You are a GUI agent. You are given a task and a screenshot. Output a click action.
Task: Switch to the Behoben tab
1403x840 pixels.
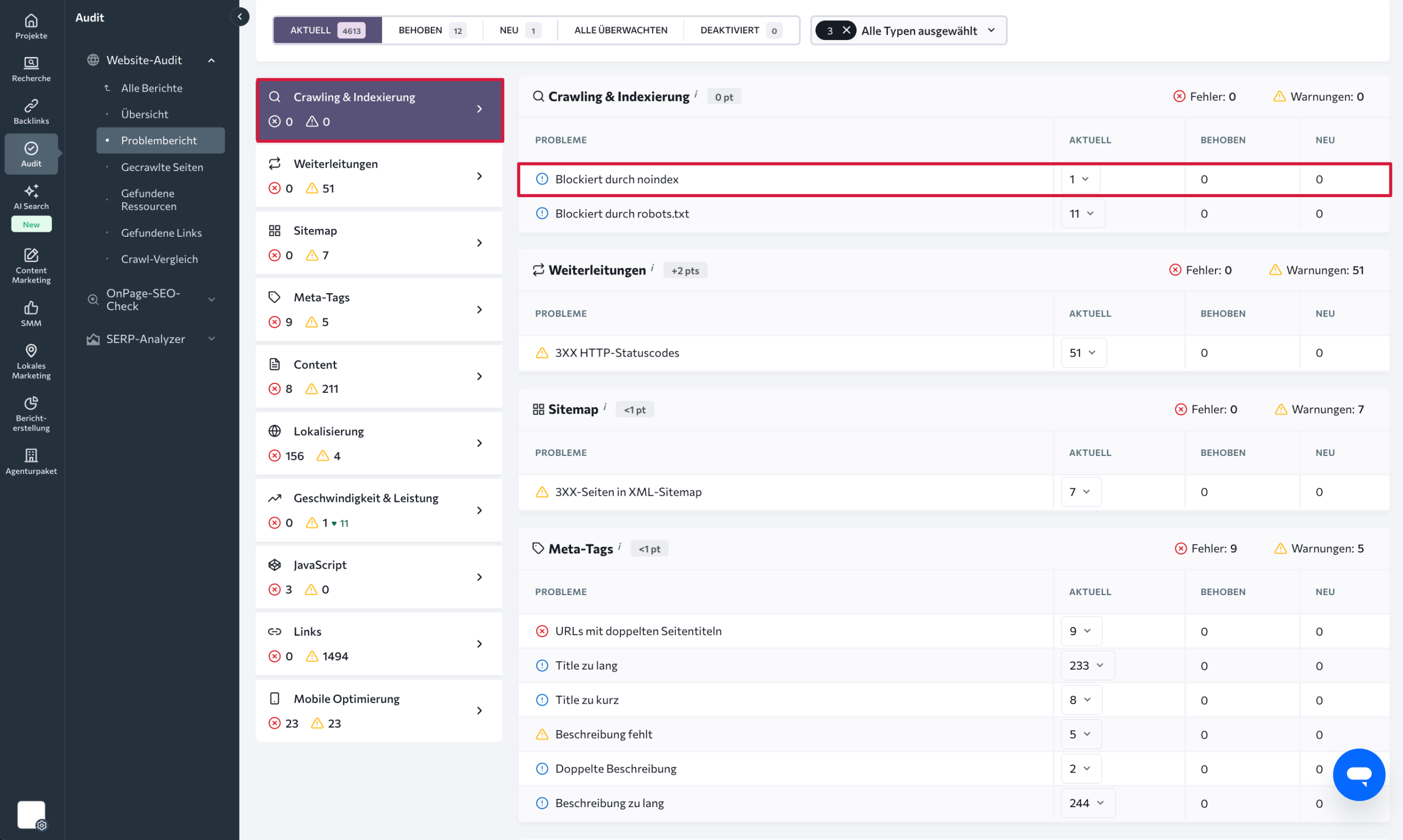[431, 30]
